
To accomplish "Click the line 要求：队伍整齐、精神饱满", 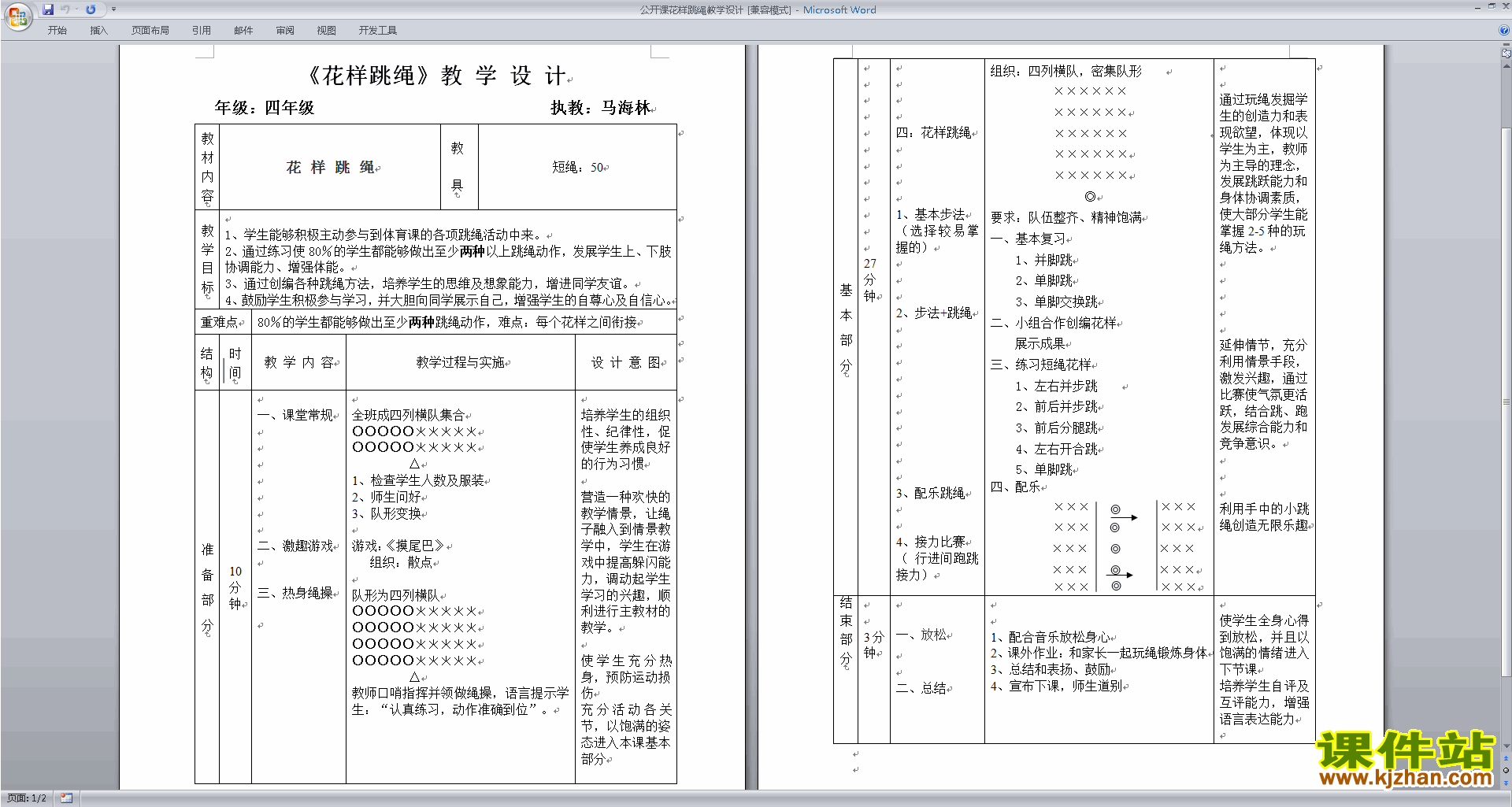I will point(1065,217).
